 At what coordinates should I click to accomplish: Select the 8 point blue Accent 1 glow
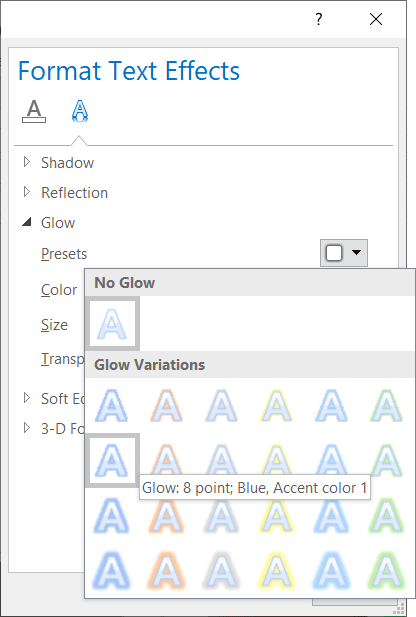point(113,461)
